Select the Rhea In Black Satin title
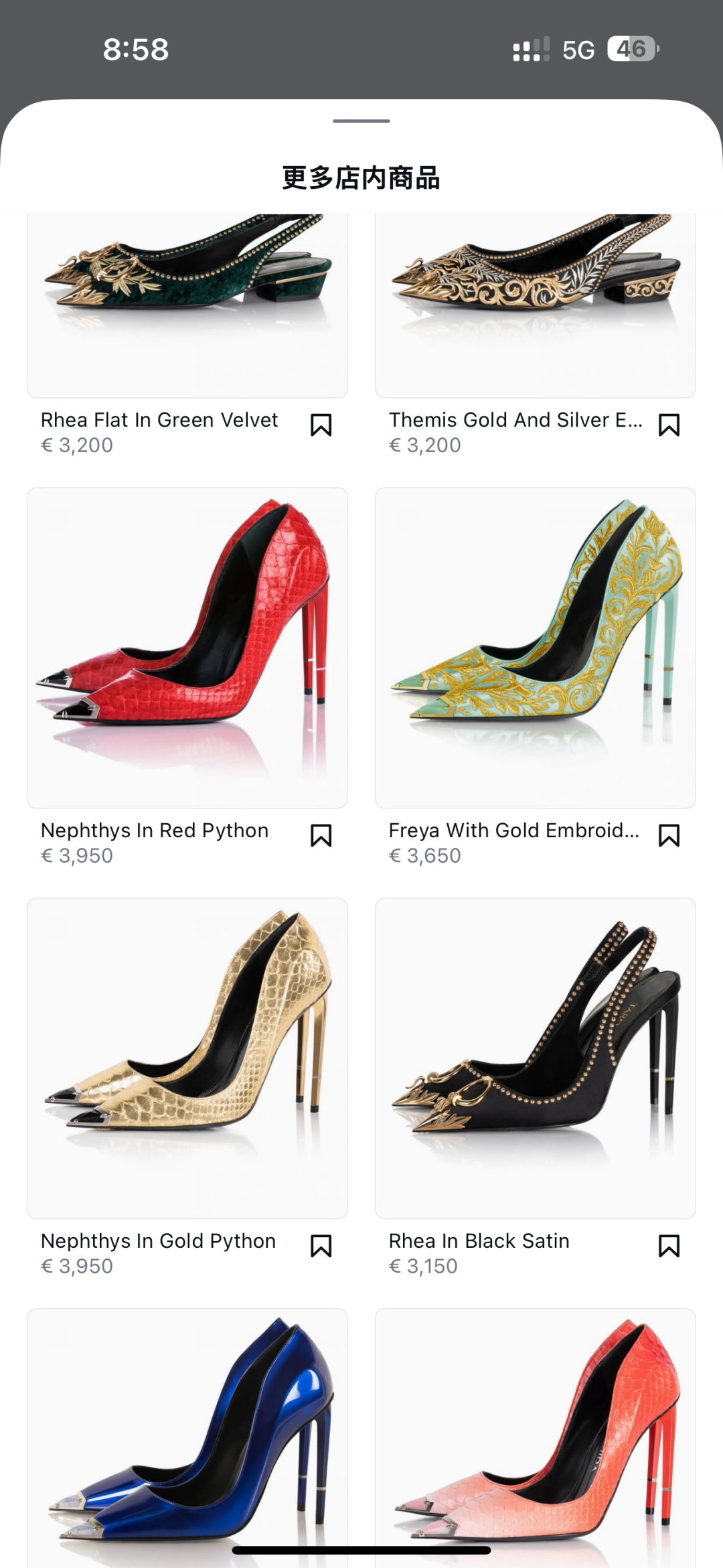Screen dimensions: 723x1568 pos(479,1241)
